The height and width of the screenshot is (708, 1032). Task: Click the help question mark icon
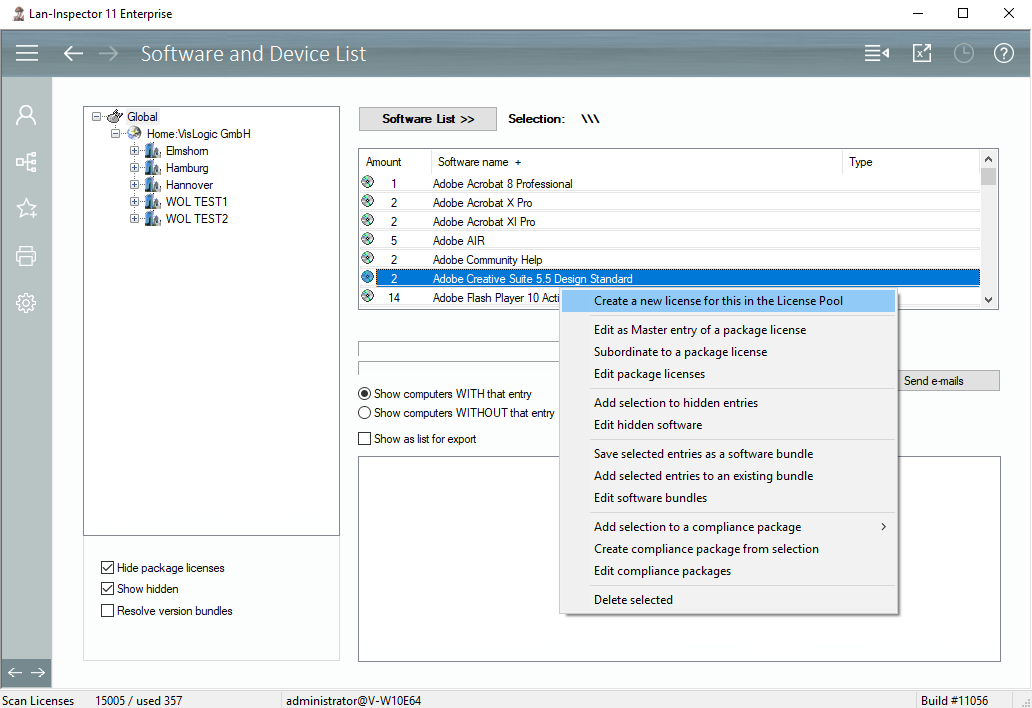pyautogui.click(x=1003, y=53)
